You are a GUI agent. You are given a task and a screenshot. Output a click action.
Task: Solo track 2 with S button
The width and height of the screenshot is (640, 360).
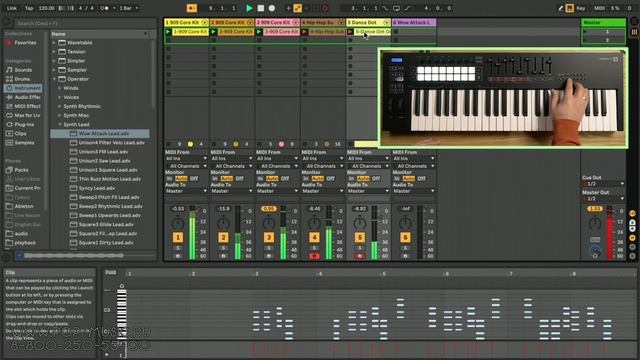(223, 248)
